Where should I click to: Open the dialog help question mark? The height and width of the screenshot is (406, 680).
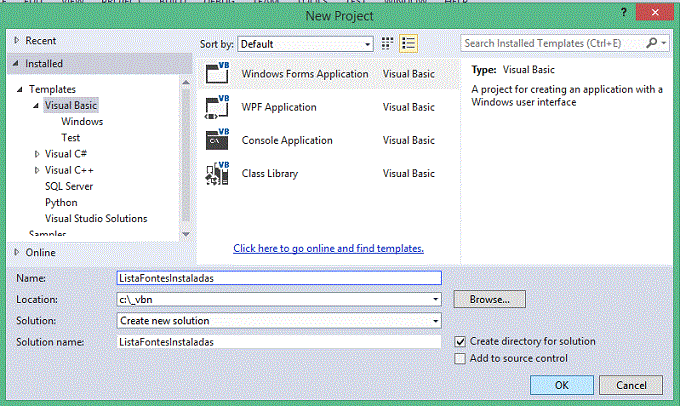click(x=624, y=12)
